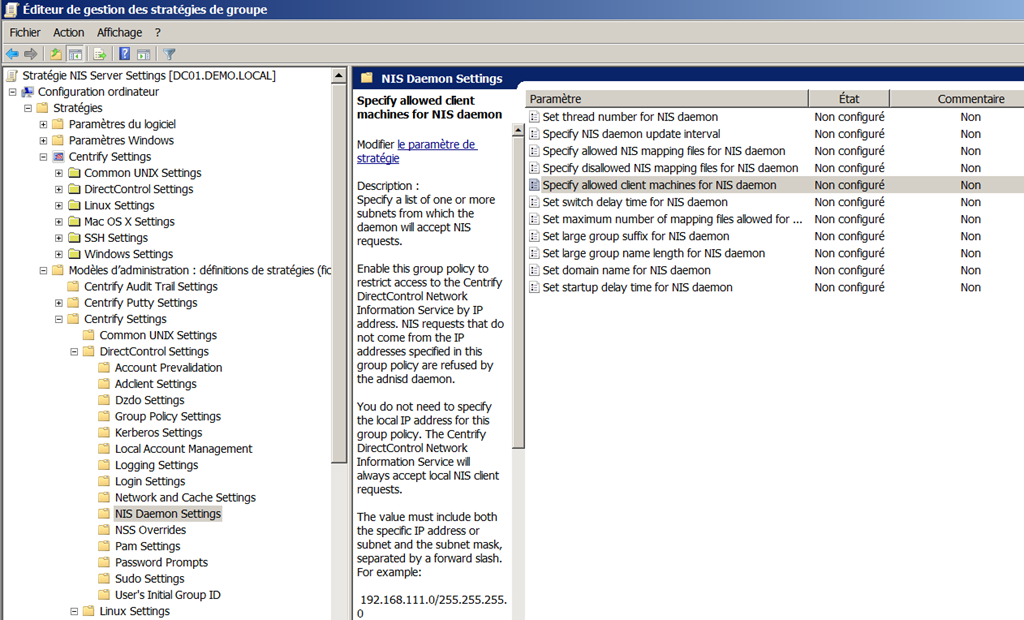Expand 'Centrify Putty Settings' node
The height and width of the screenshot is (620, 1024).
pos(59,302)
